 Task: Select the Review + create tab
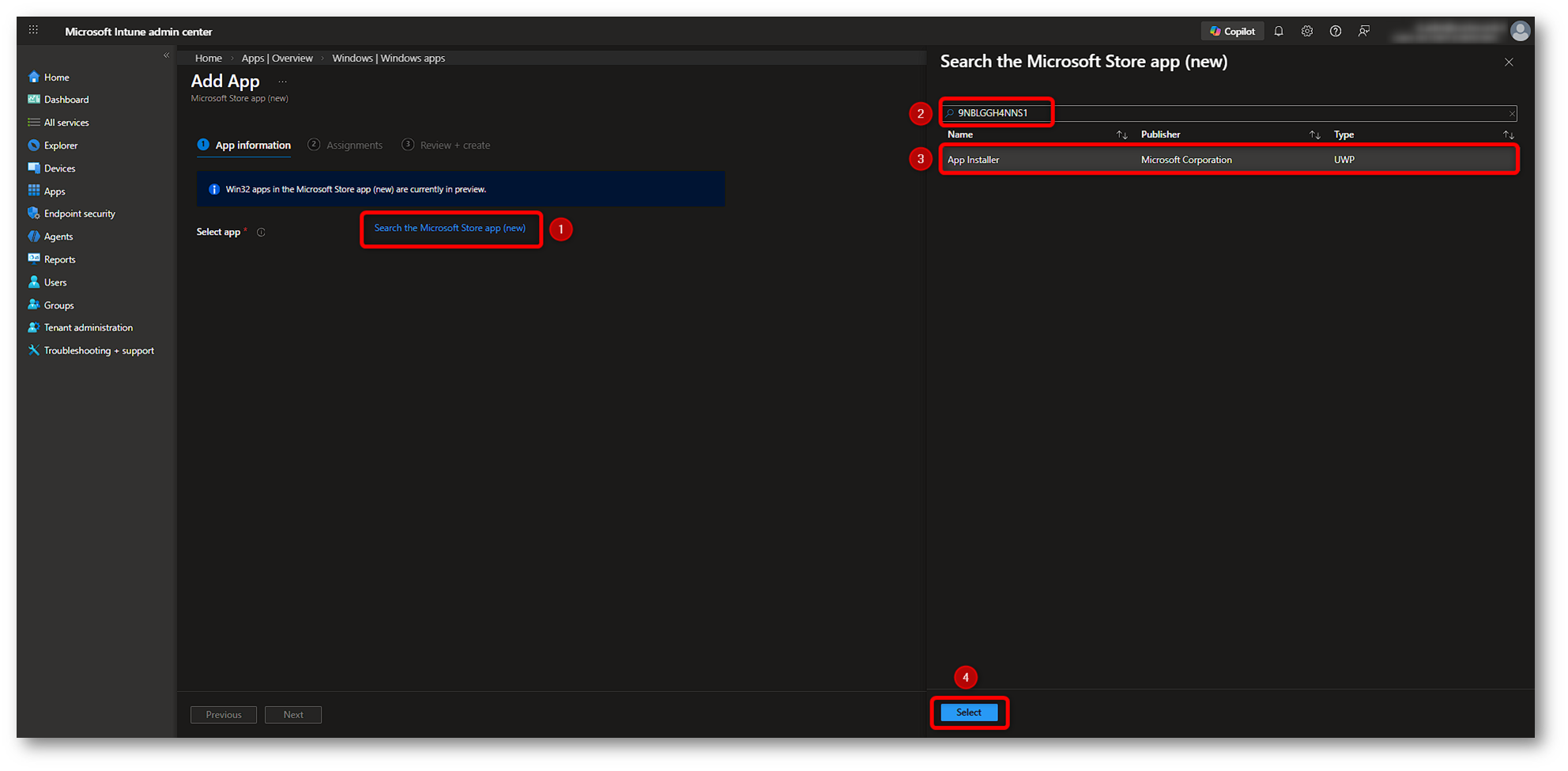[447, 146]
